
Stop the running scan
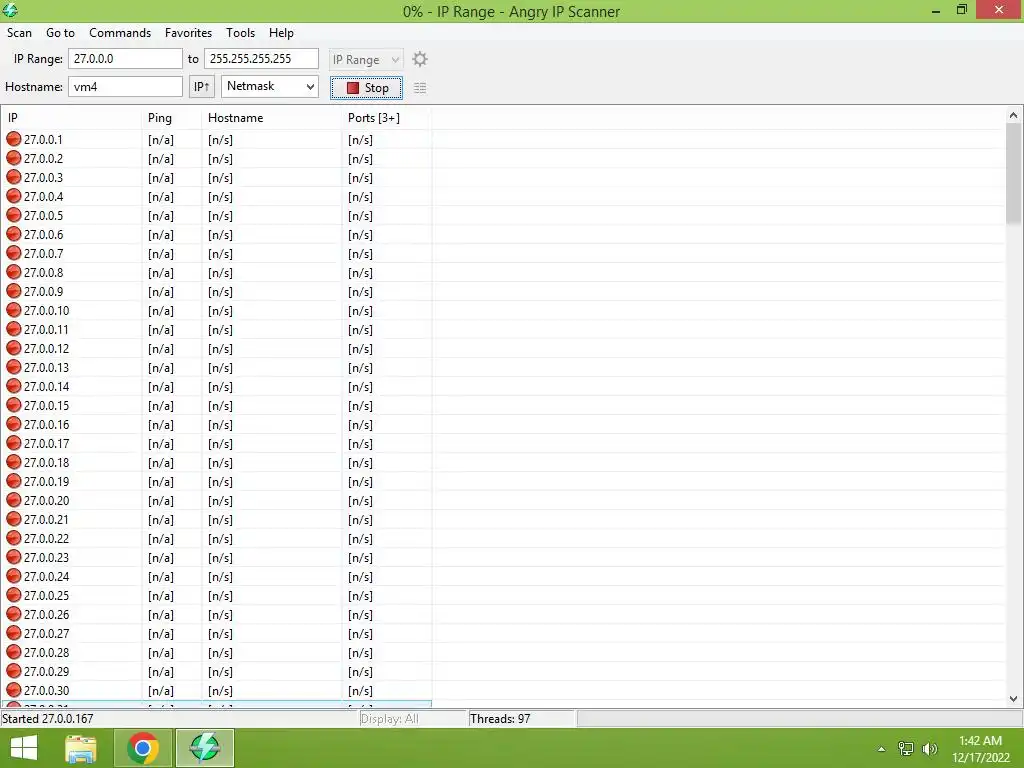[x=366, y=88]
